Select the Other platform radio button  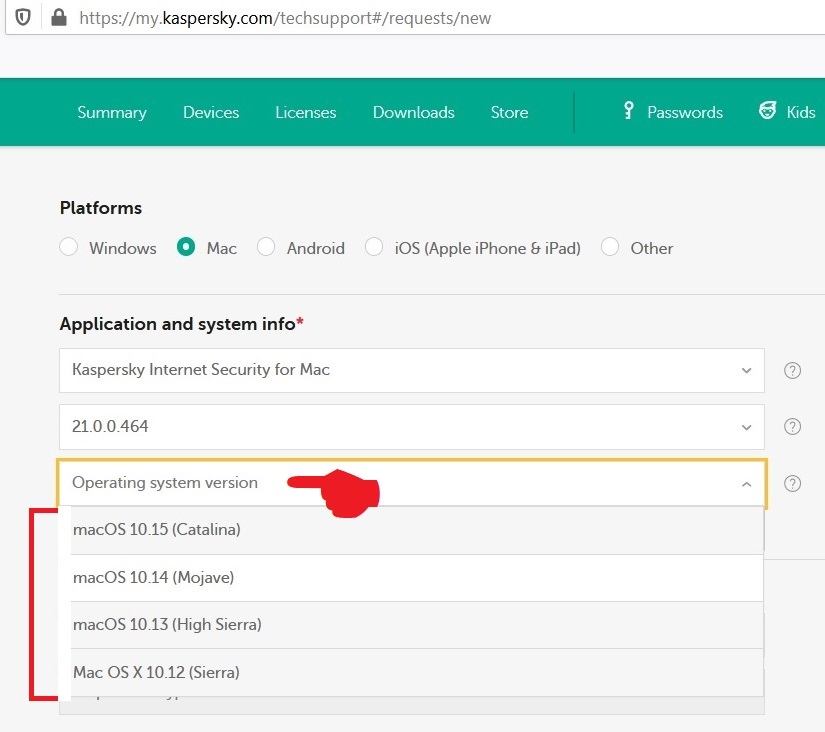pos(610,247)
